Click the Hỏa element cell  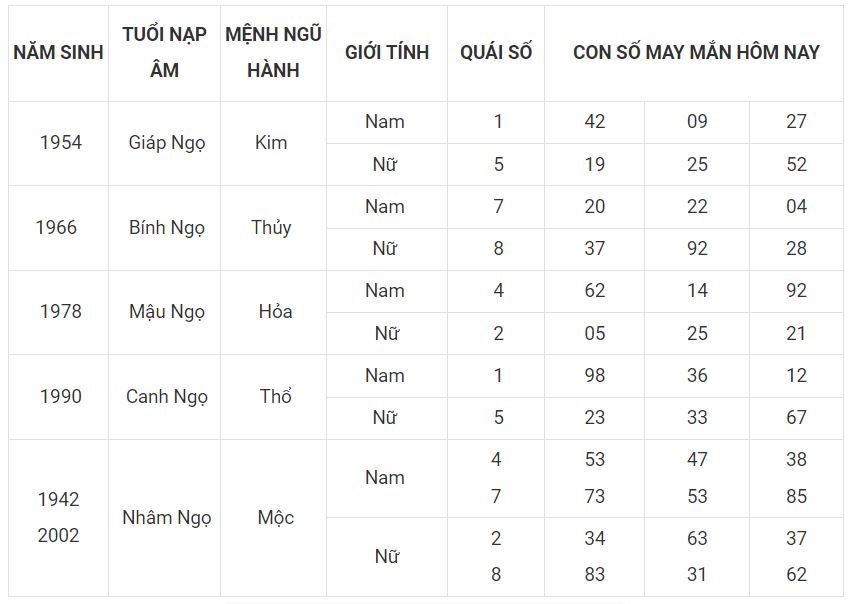click(274, 311)
